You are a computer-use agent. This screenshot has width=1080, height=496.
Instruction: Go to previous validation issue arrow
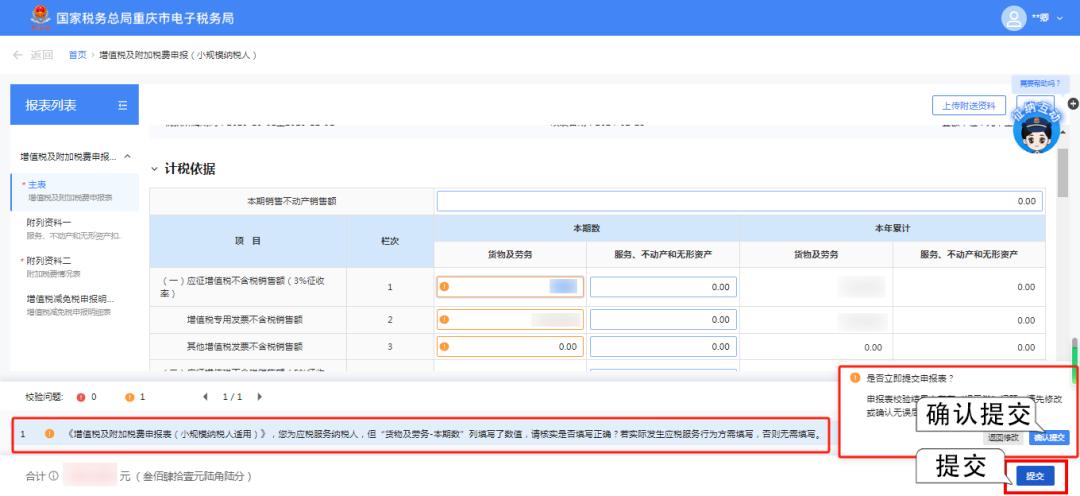coord(207,397)
